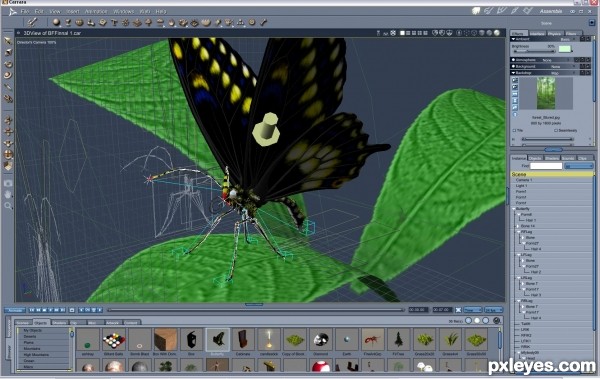Toggle the Atmosphere section bullet
Screen dimensions: 600x379
pyautogui.click(x=514, y=60)
